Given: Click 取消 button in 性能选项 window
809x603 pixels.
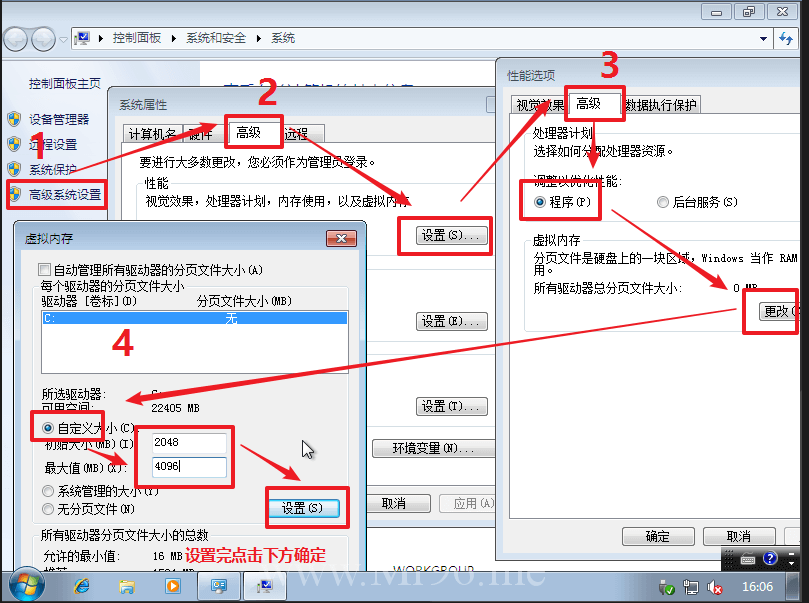Looking at the screenshot, I should (x=739, y=536).
